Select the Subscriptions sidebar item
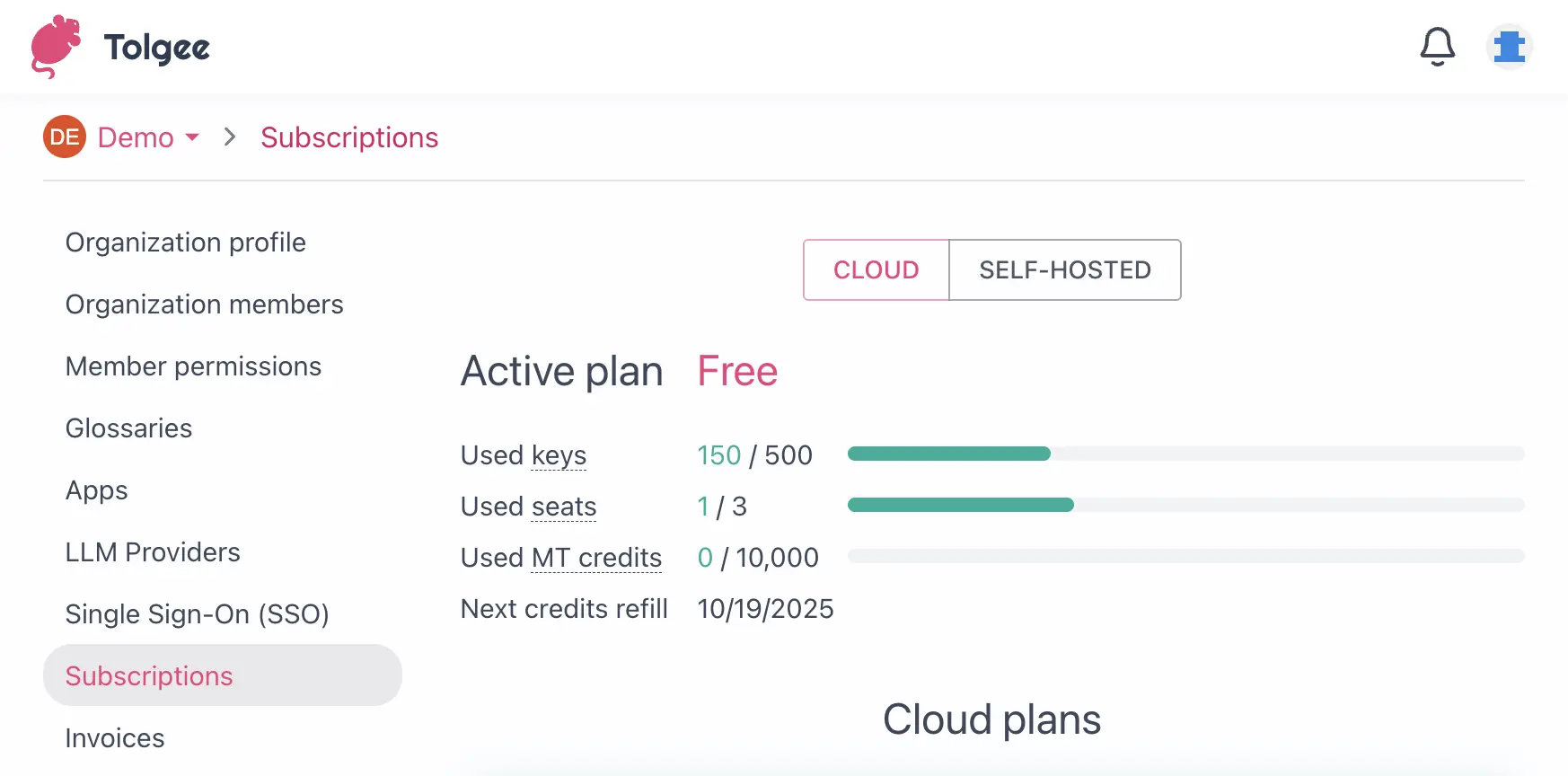 click(x=148, y=675)
